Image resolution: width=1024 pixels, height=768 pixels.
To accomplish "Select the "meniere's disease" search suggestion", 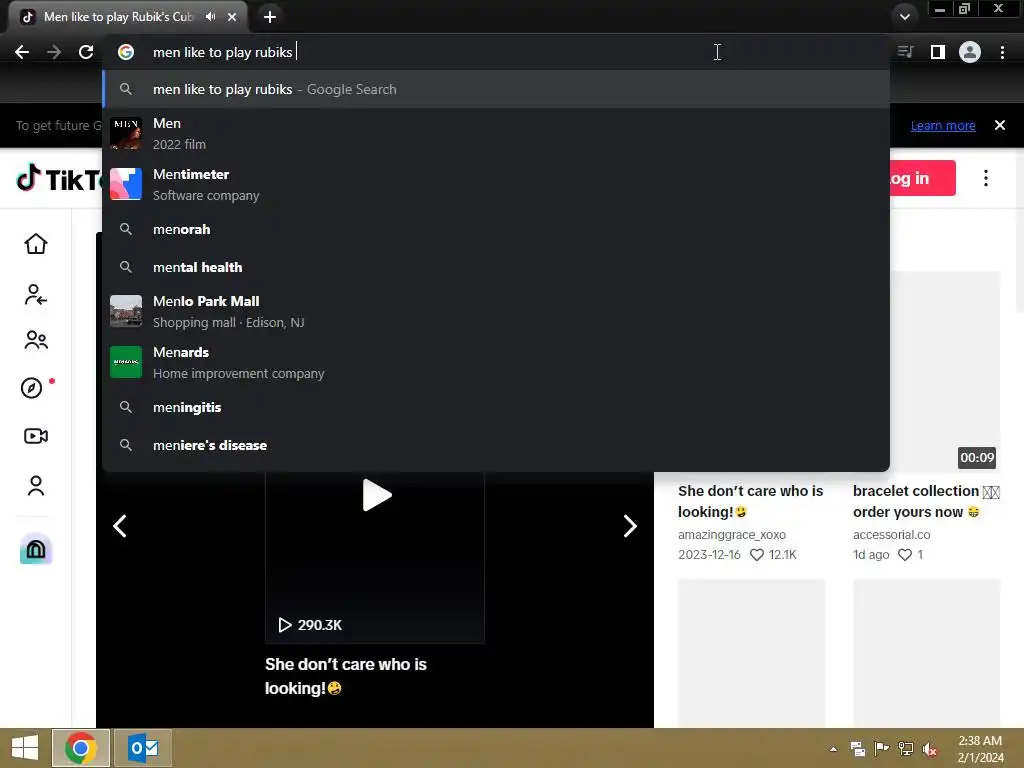I will coord(496,445).
